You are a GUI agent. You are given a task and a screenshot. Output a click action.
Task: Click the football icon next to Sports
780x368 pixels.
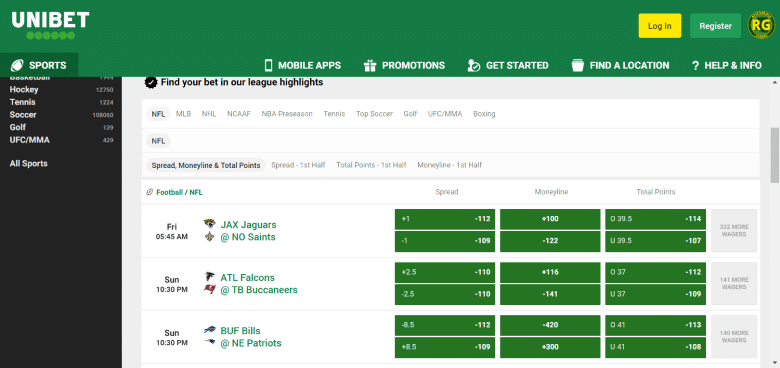click(x=17, y=65)
